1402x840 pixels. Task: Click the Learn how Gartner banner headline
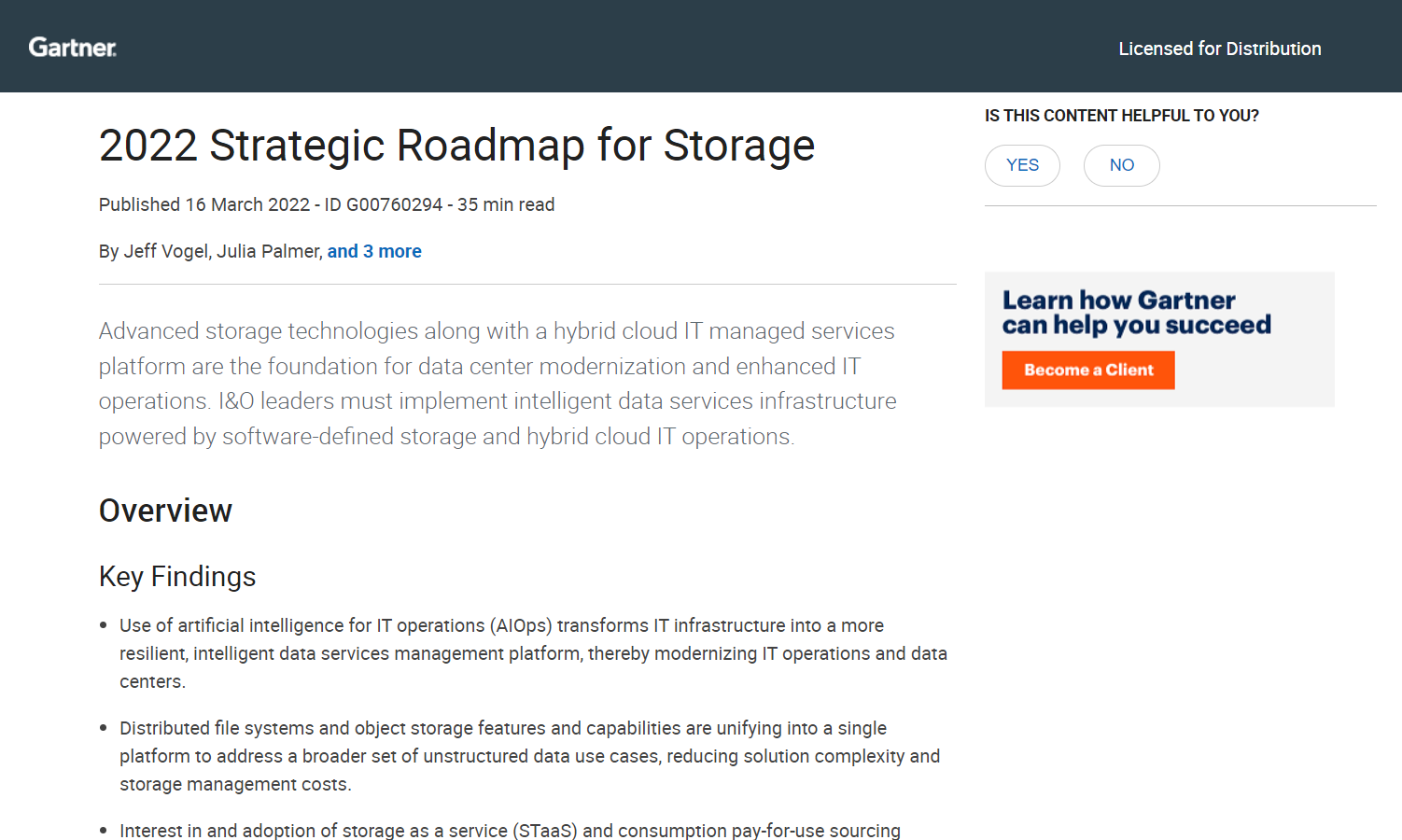(x=1136, y=312)
